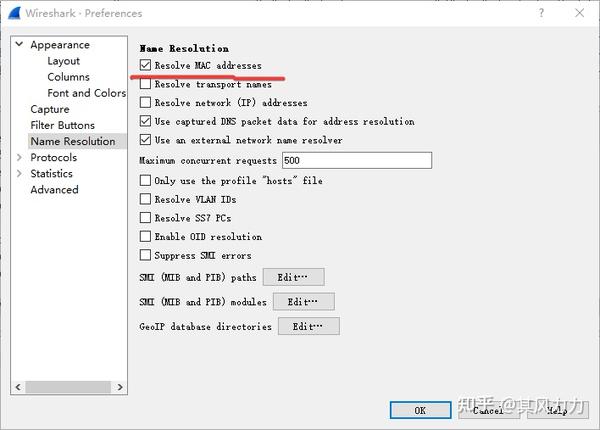Enable Resolve network (IP) addresses
600x430 pixels.
point(145,102)
